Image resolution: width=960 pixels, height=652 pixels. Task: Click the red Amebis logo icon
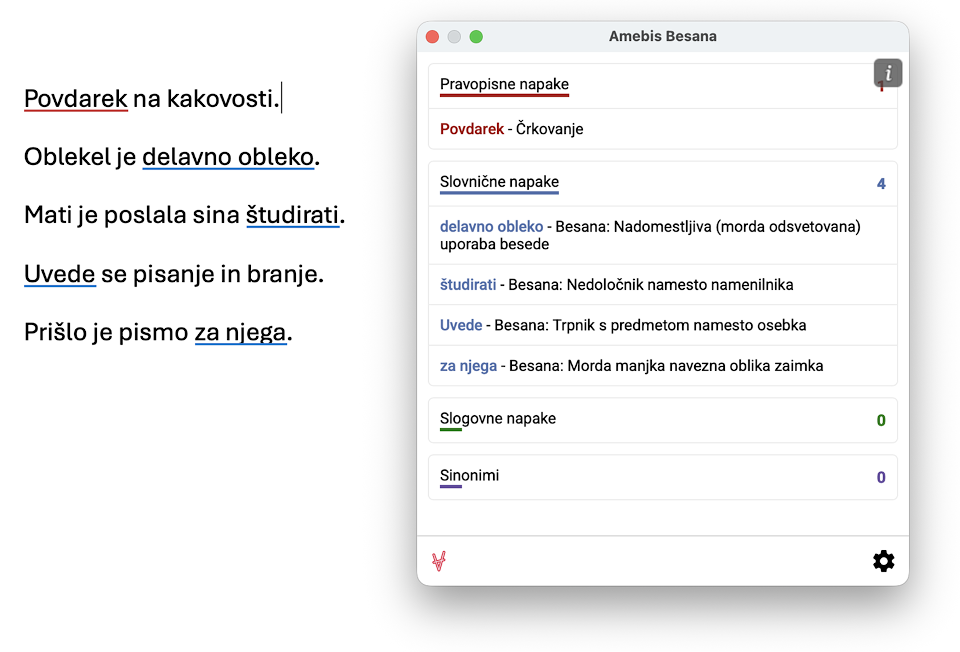tap(439, 561)
